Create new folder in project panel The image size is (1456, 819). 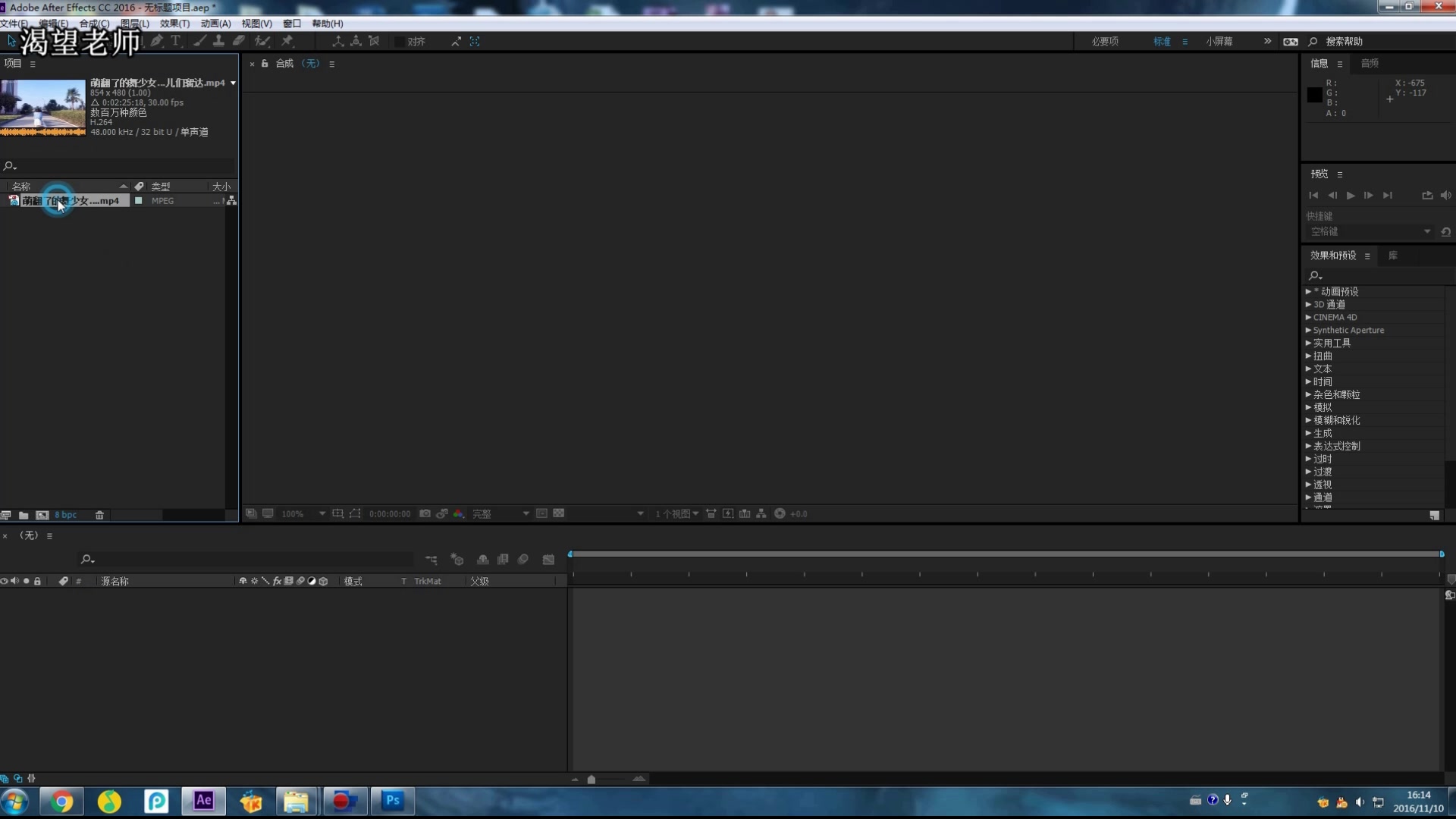click(24, 515)
